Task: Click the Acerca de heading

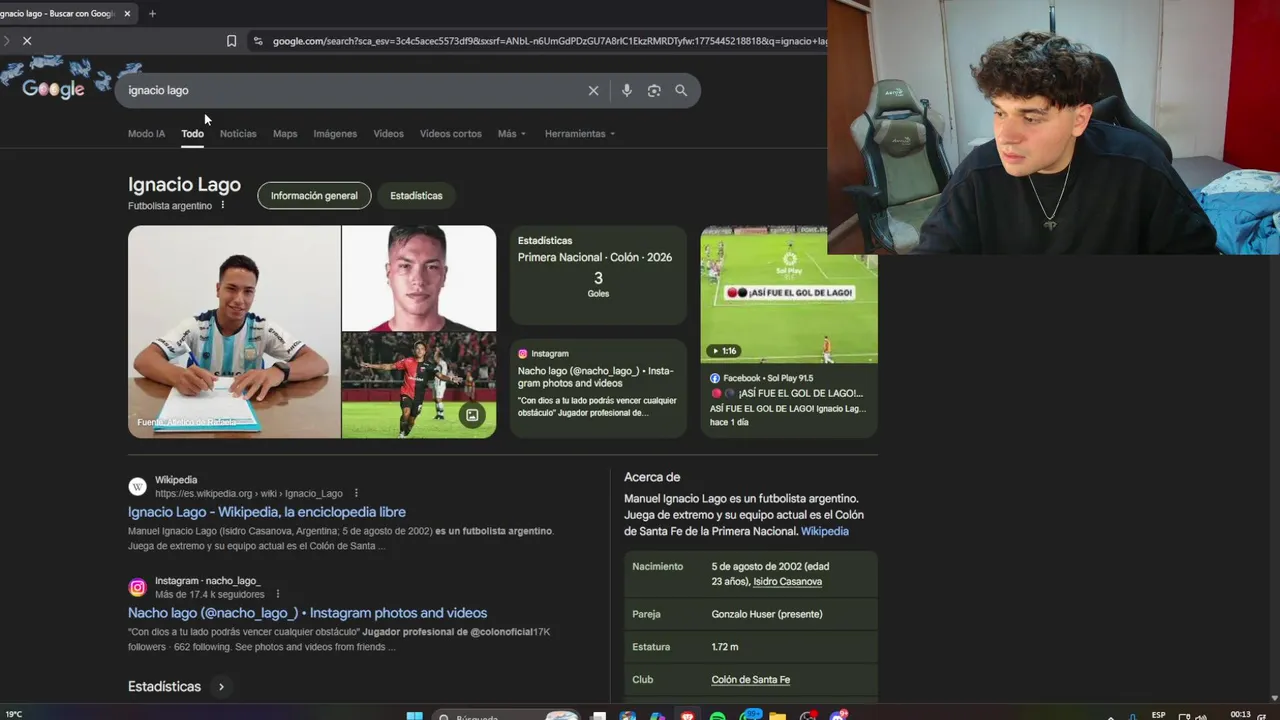Action: coord(652,477)
